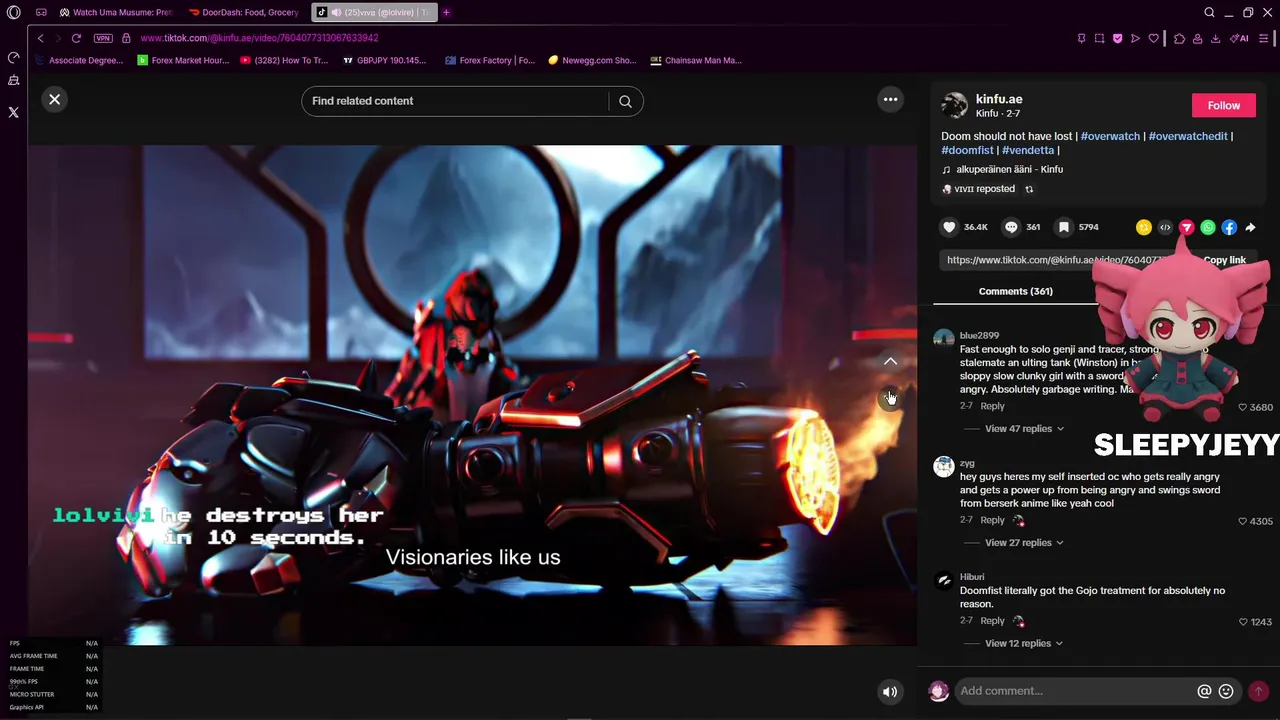Switch to the Watch Uma Musume browser tab
Image resolution: width=1280 pixels, height=720 pixels.
(115, 12)
